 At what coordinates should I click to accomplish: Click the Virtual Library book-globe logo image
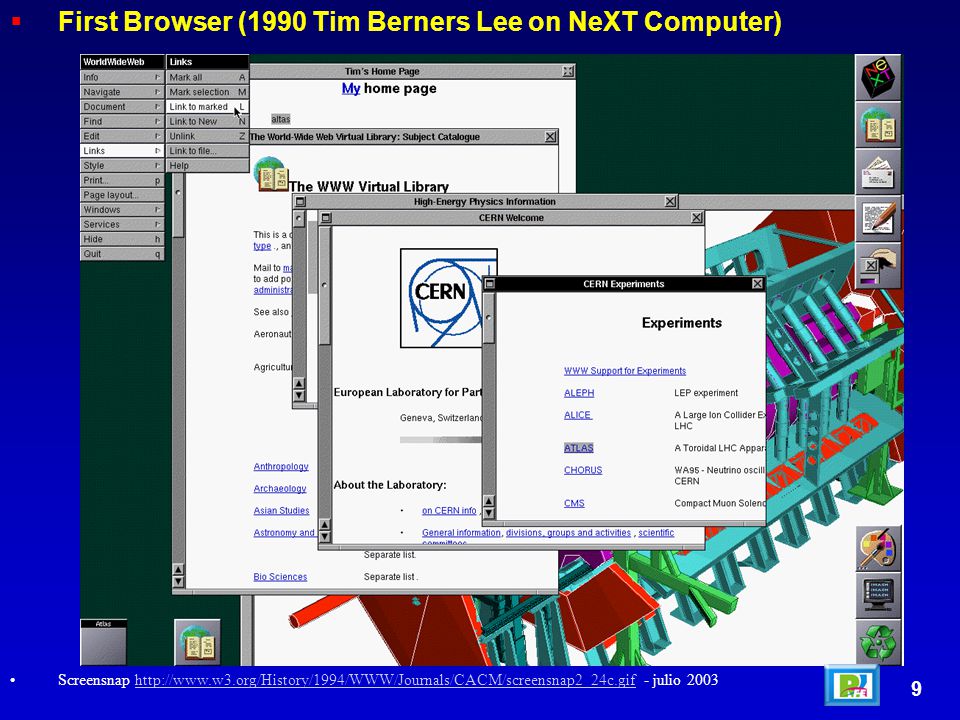271,174
